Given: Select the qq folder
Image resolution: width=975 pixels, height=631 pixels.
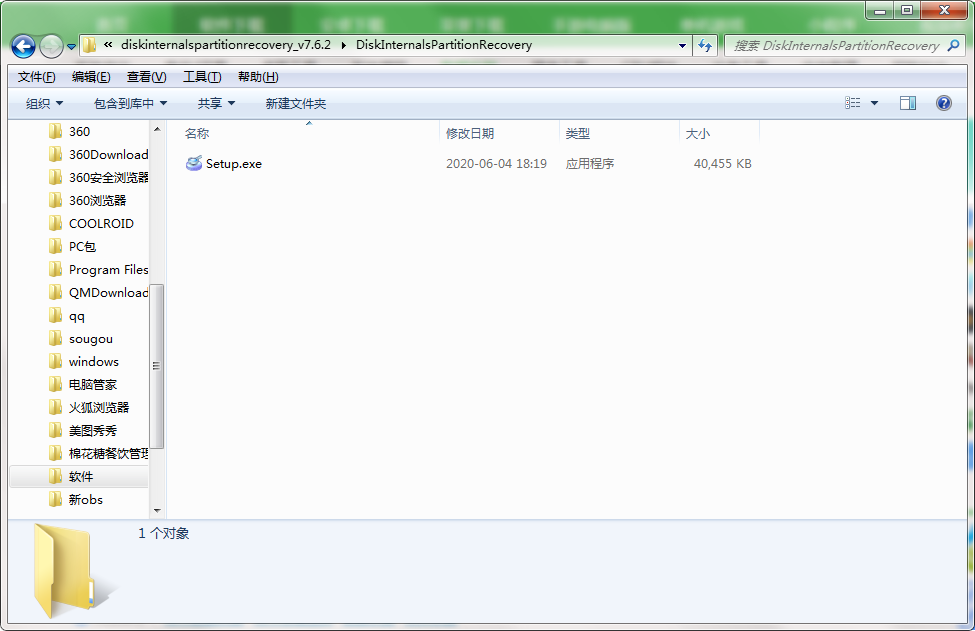Looking at the screenshot, I should tap(67, 316).
